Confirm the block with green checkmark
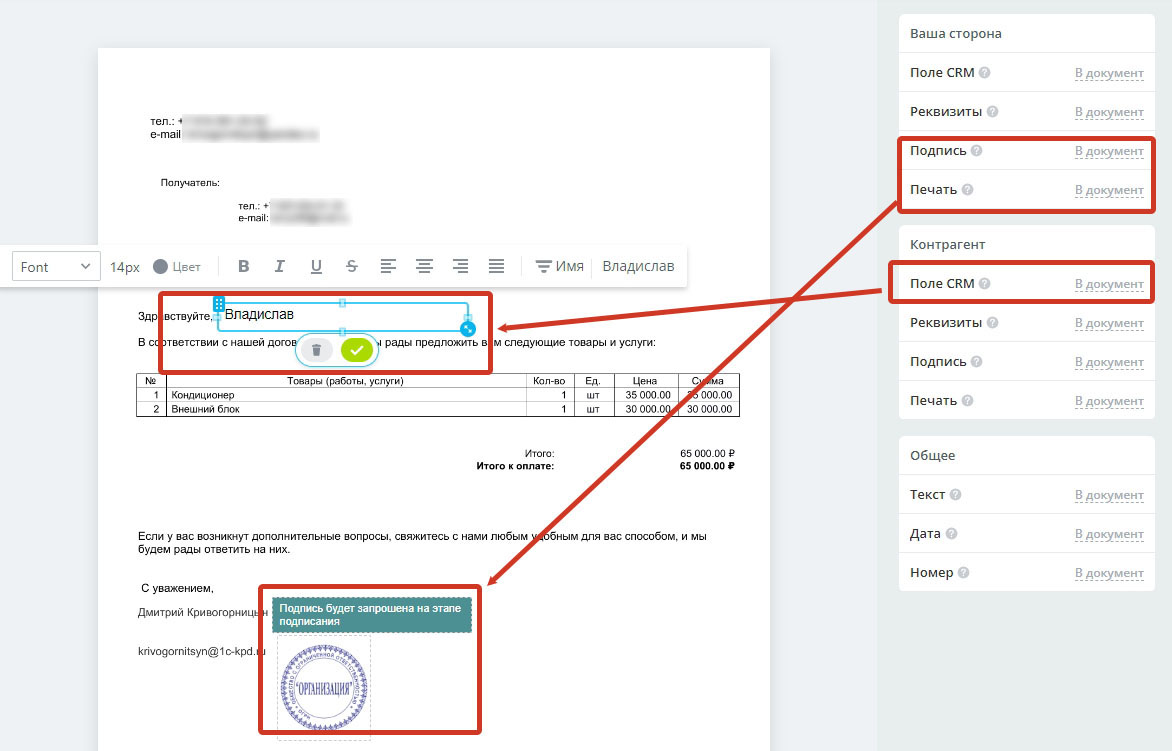1172x751 pixels. tap(356, 350)
